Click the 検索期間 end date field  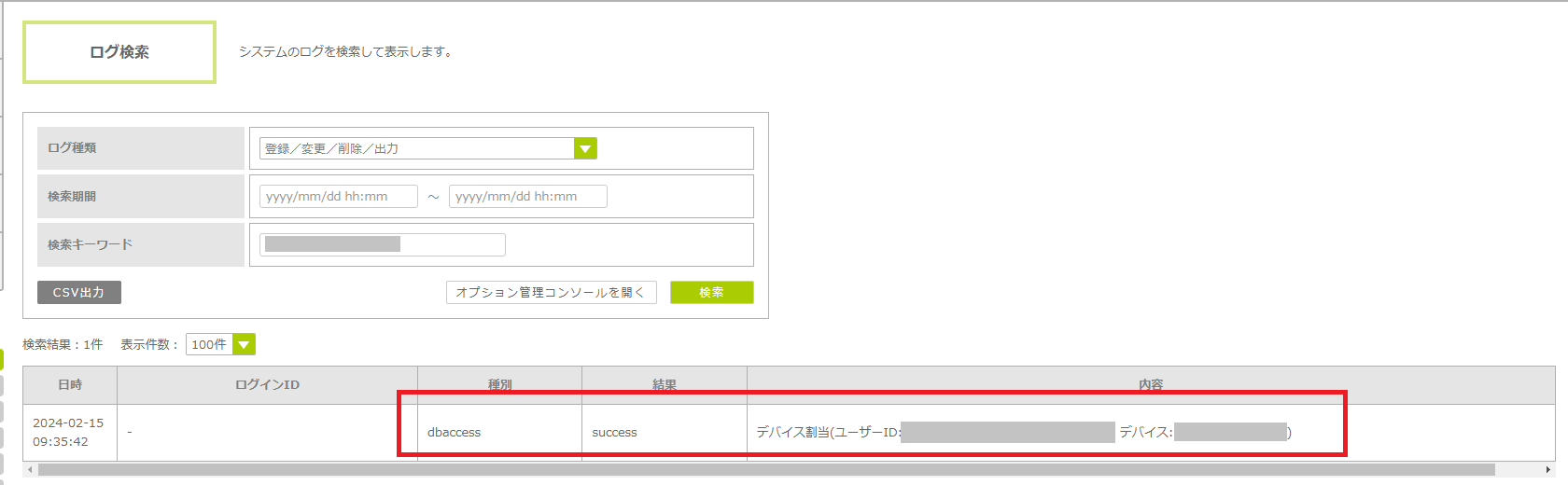pyautogui.click(x=527, y=196)
